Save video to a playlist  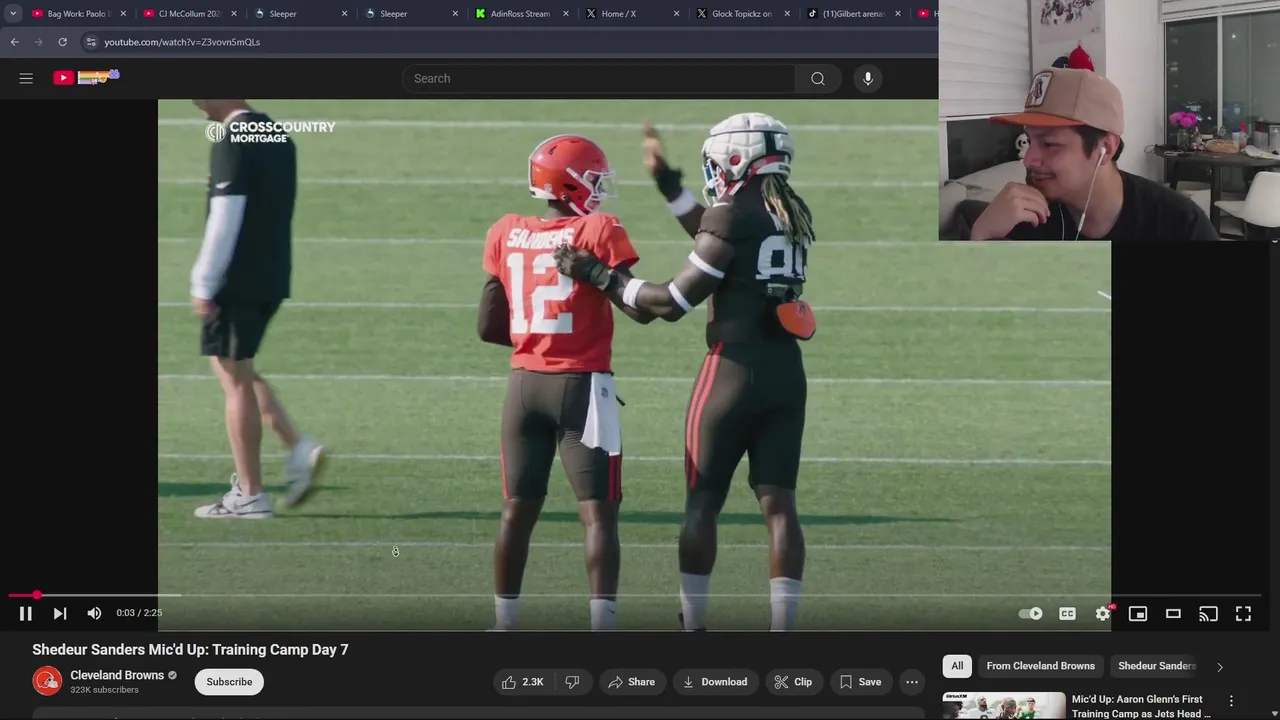(x=860, y=682)
